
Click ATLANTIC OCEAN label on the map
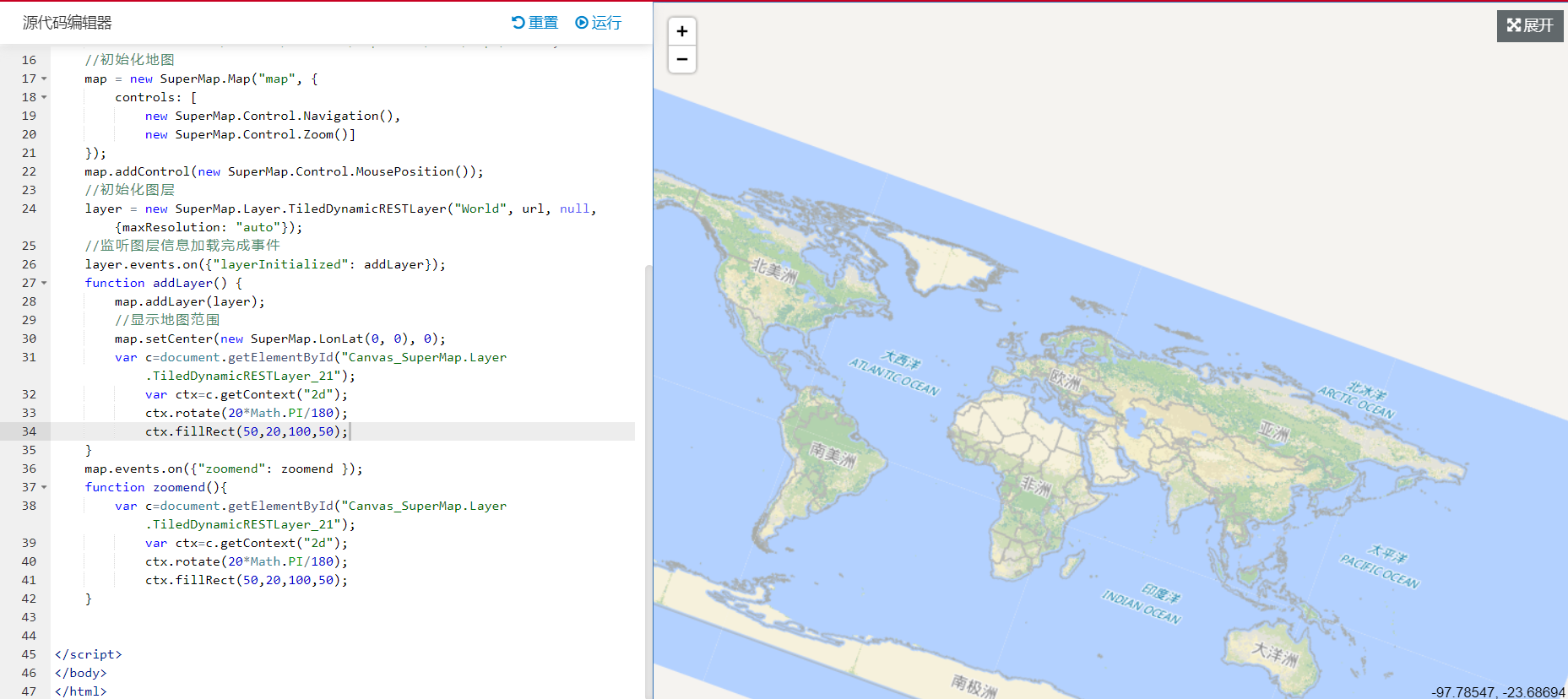(894, 377)
